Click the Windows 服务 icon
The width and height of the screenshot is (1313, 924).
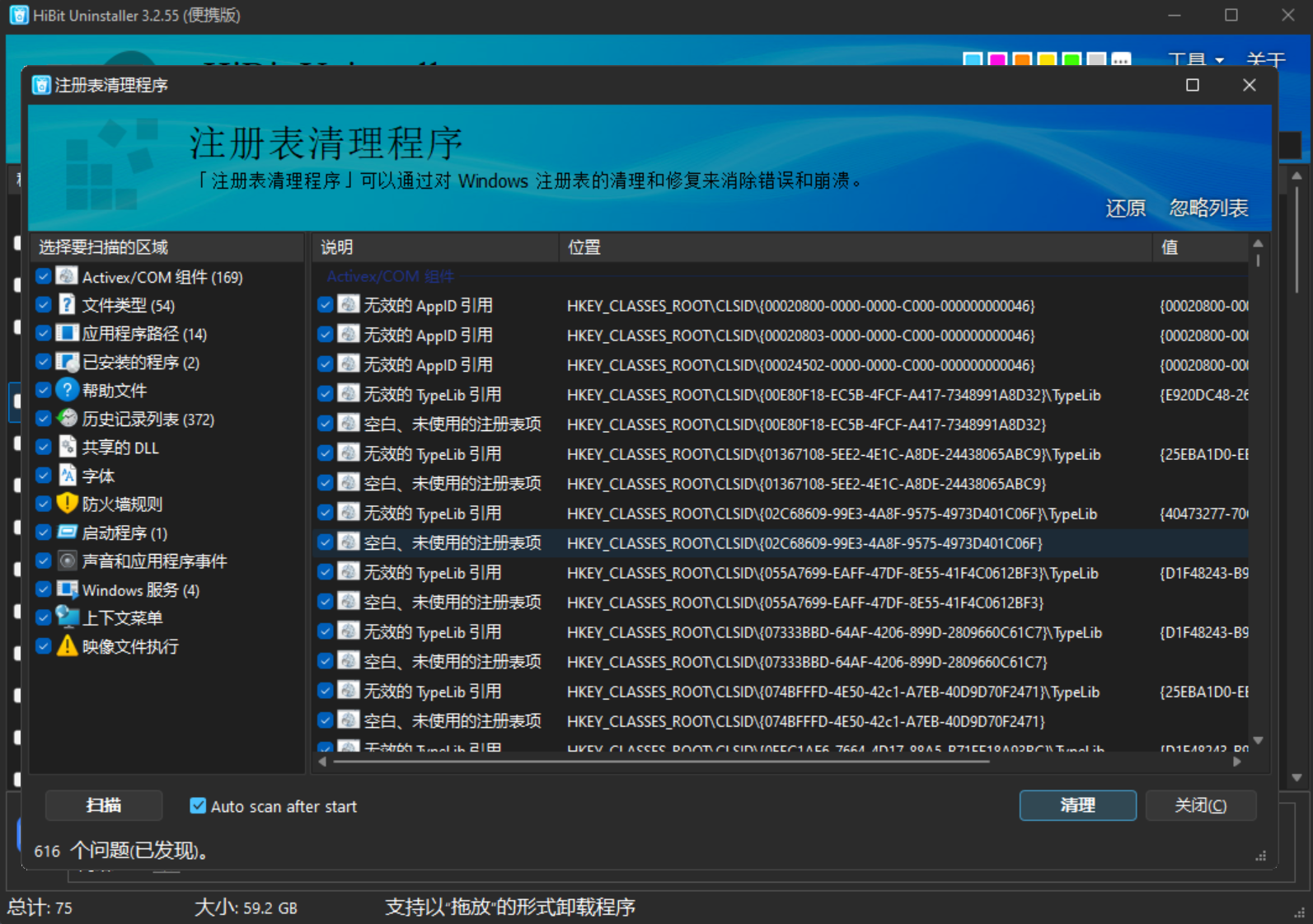point(68,589)
